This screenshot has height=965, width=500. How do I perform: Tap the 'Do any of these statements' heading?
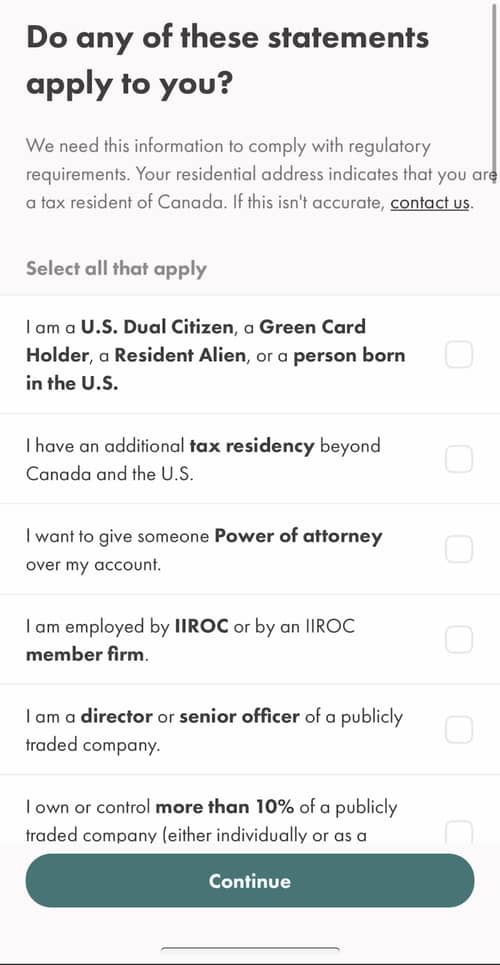tap(228, 37)
